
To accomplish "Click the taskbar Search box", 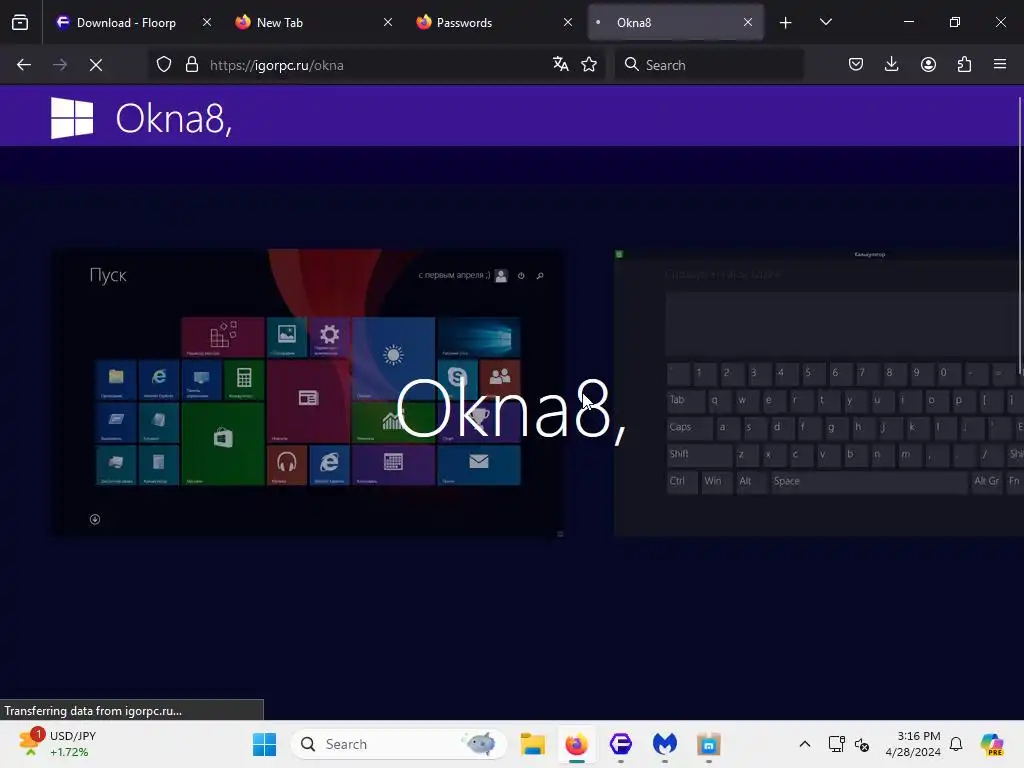I will [x=398, y=744].
